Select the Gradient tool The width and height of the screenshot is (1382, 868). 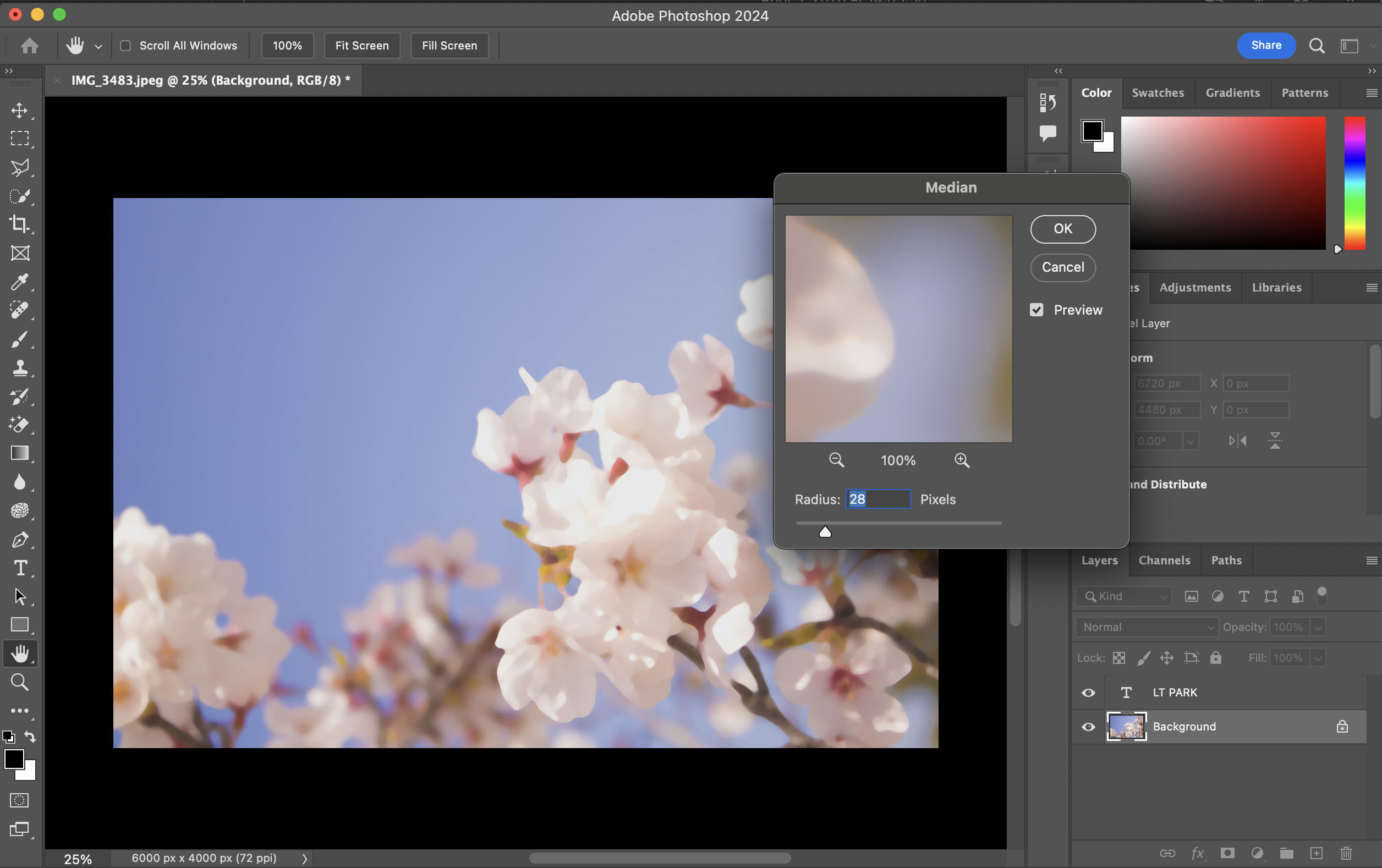[x=19, y=453]
